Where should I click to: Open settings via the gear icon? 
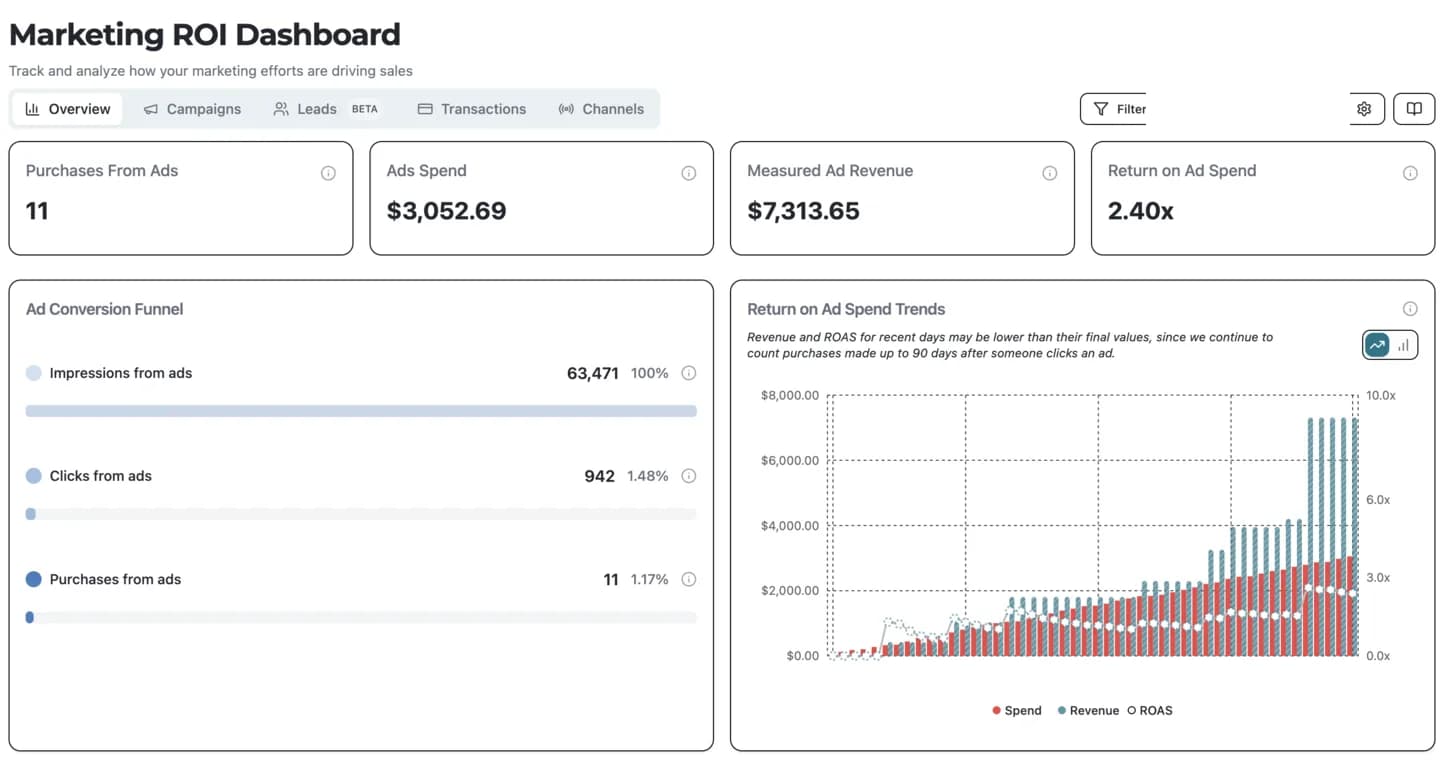click(x=1364, y=109)
